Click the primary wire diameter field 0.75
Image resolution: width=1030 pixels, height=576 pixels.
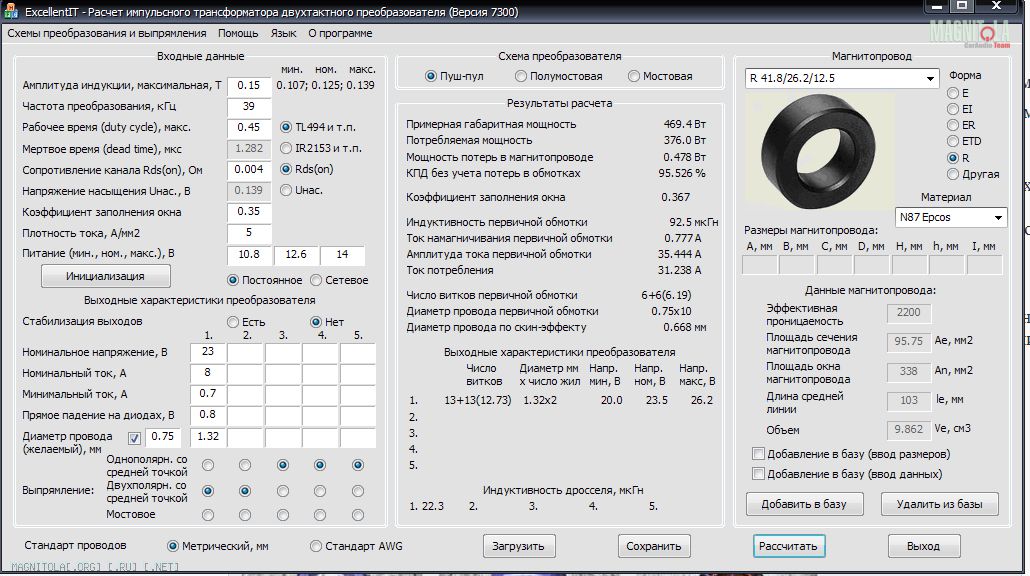[163, 437]
